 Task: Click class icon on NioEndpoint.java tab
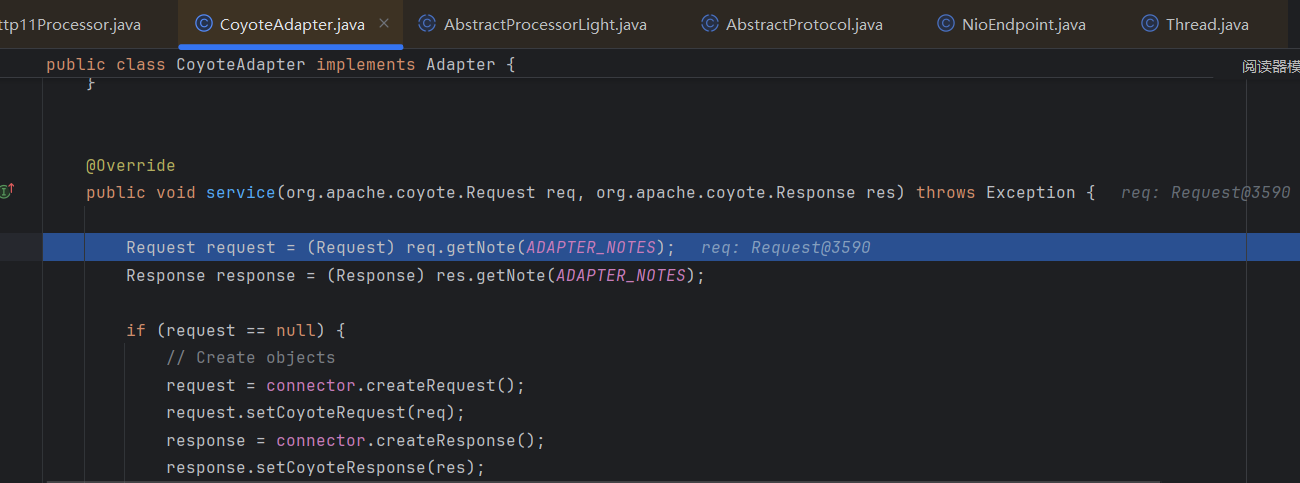(945, 24)
